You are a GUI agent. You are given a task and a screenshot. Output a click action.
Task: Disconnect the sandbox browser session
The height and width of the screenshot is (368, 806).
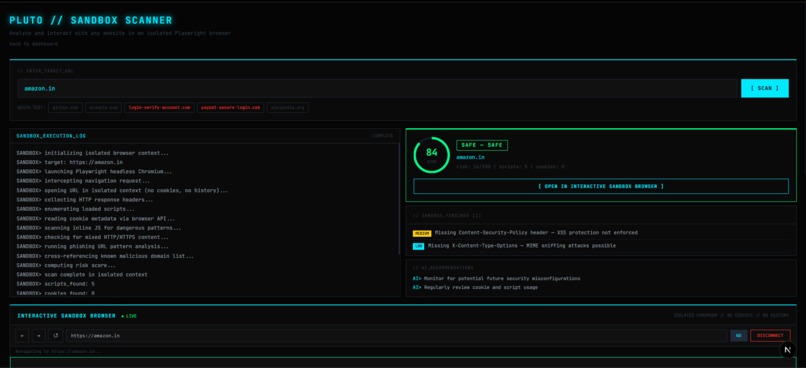click(770, 336)
